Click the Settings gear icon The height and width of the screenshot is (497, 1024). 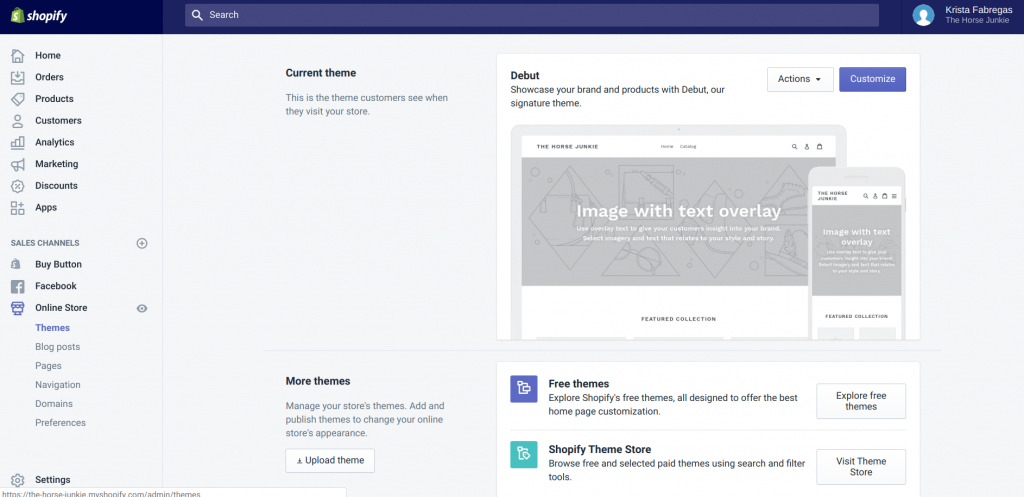(x=18, y=479)
